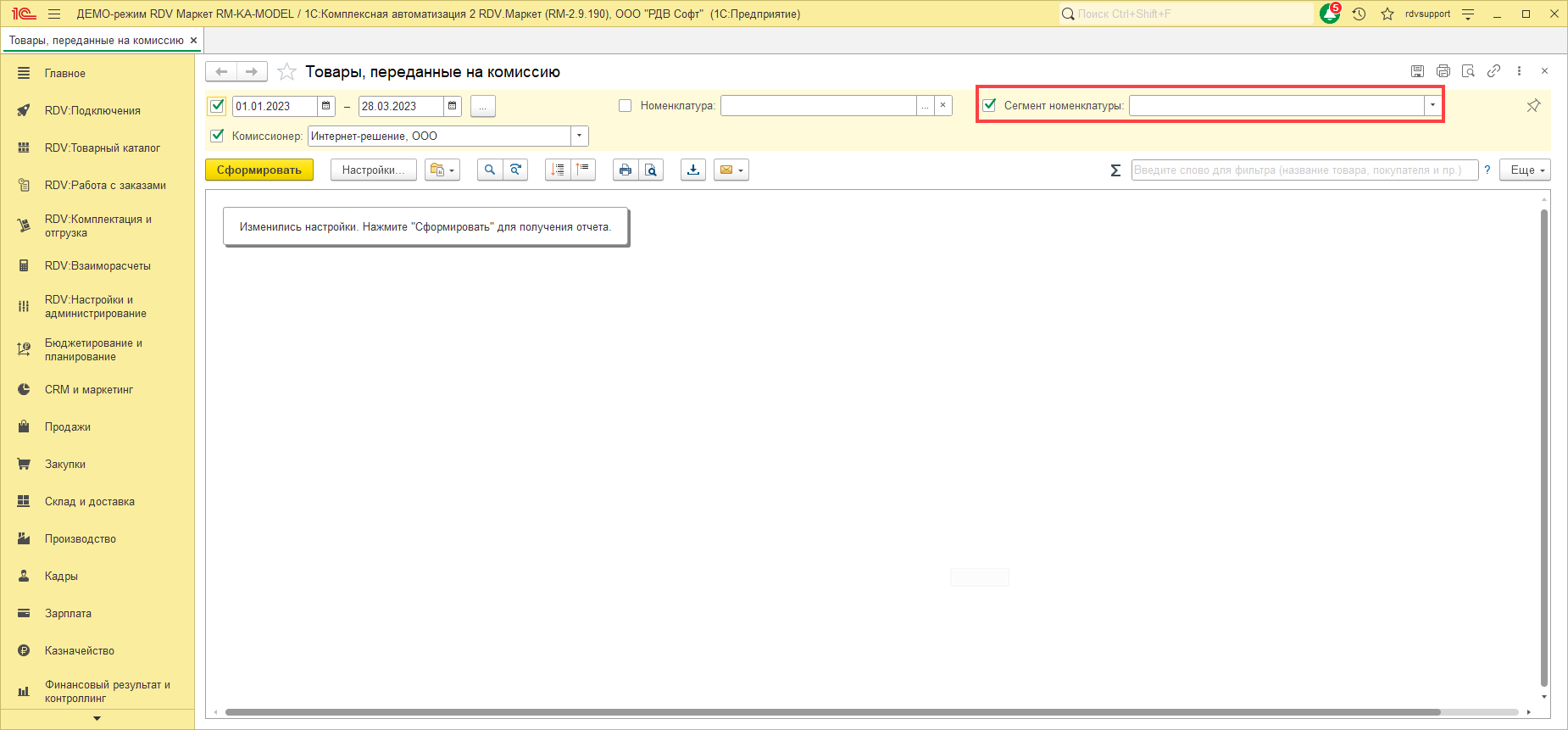Screen dimensions: 1568x730
Task: Open the Комиссионер dropdown list
Action: click(x=580, y=136)
